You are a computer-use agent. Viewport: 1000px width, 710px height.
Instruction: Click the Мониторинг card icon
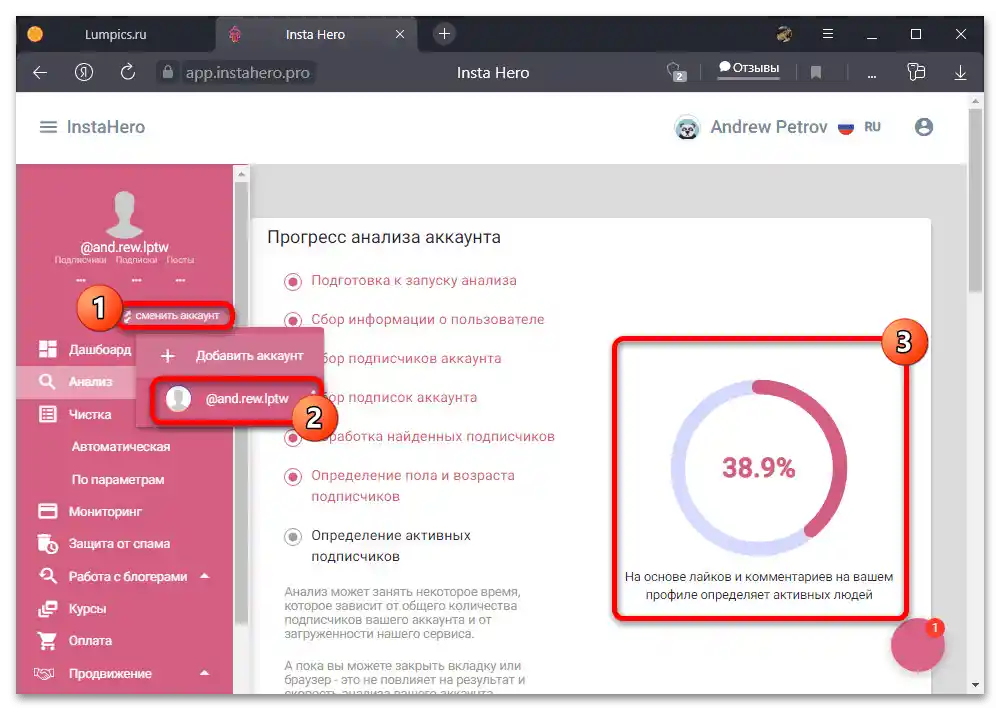48,511
